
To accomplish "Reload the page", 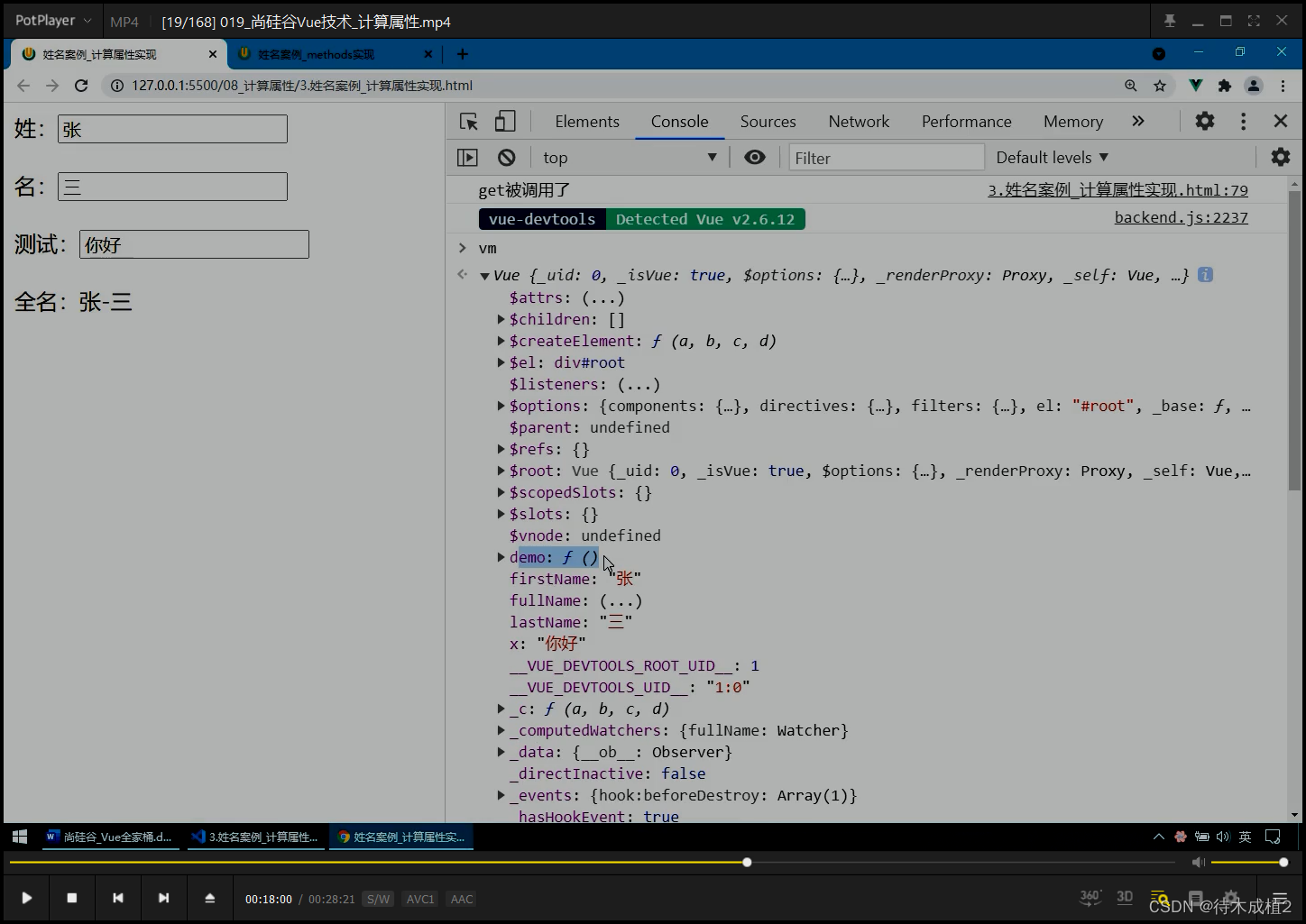I will coord(81,86).
